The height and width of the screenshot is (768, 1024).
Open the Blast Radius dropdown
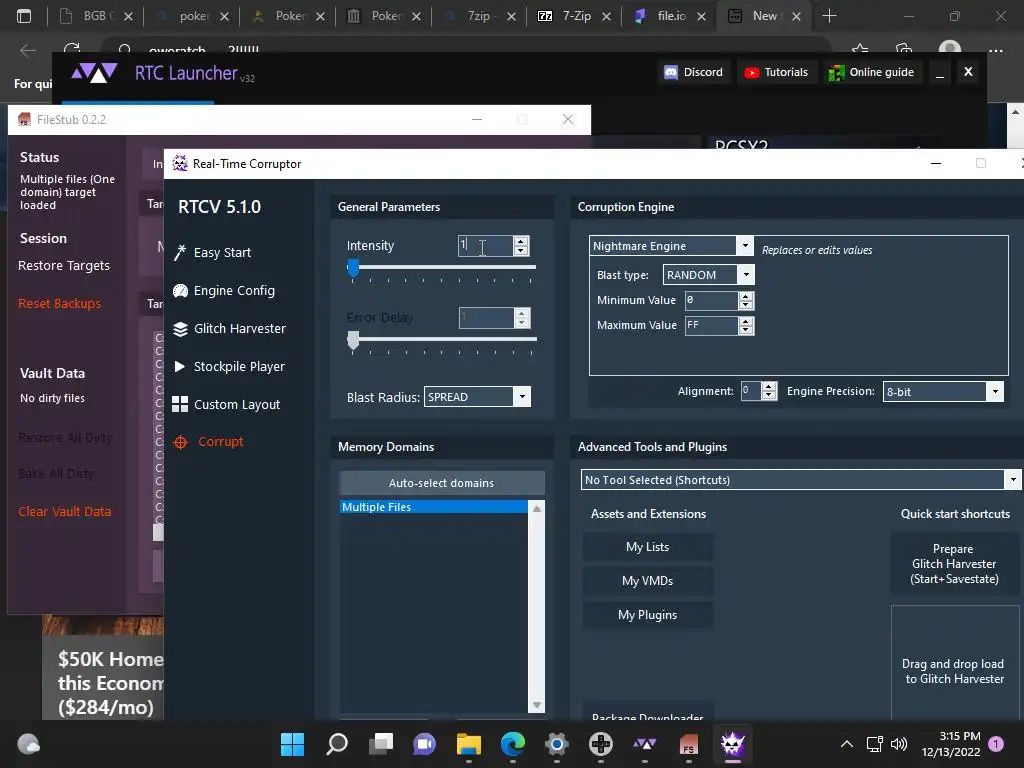(522, 397)
